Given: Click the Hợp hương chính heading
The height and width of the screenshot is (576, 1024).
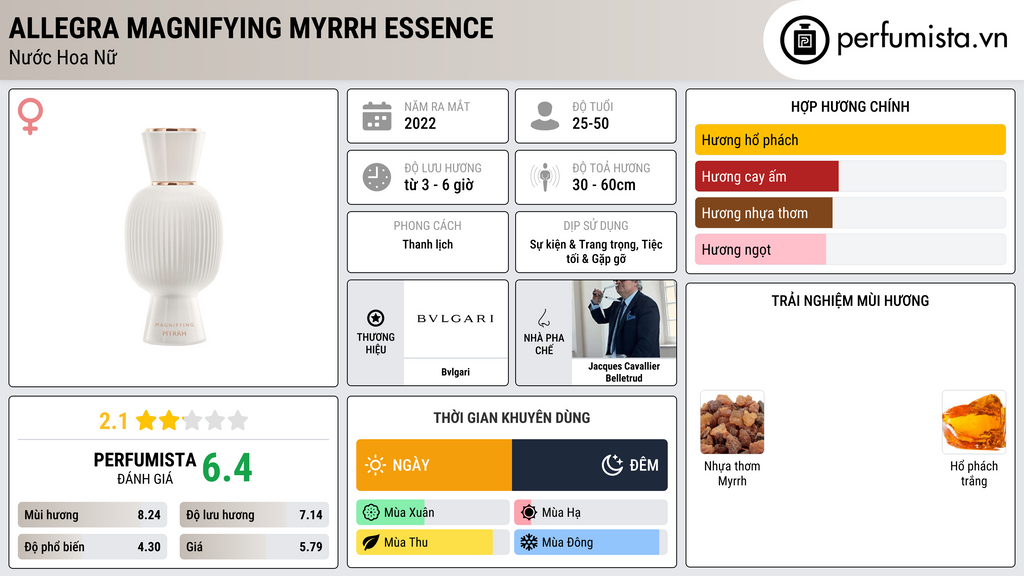Looking at the screenshot, I should [850, 106].
